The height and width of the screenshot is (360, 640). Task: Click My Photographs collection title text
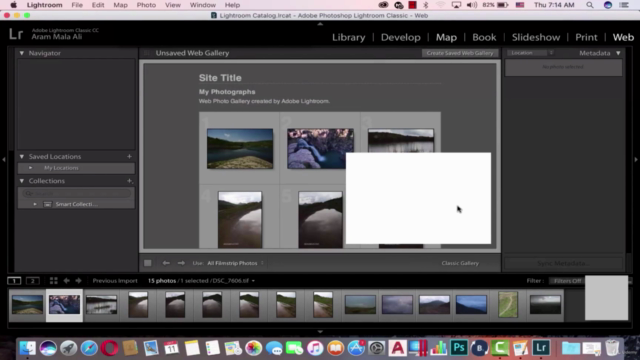pos(227,92)
